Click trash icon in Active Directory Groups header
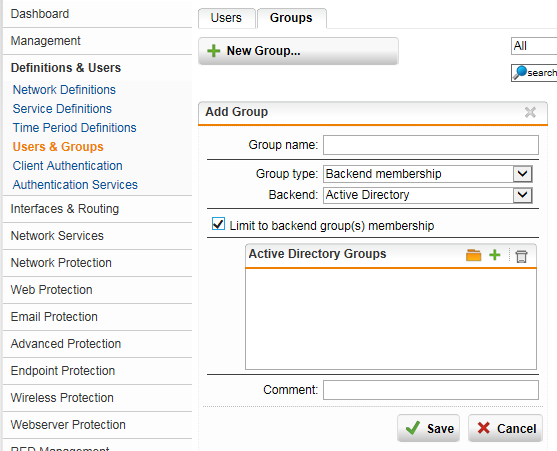557x451 pixels. pos(521,256)
